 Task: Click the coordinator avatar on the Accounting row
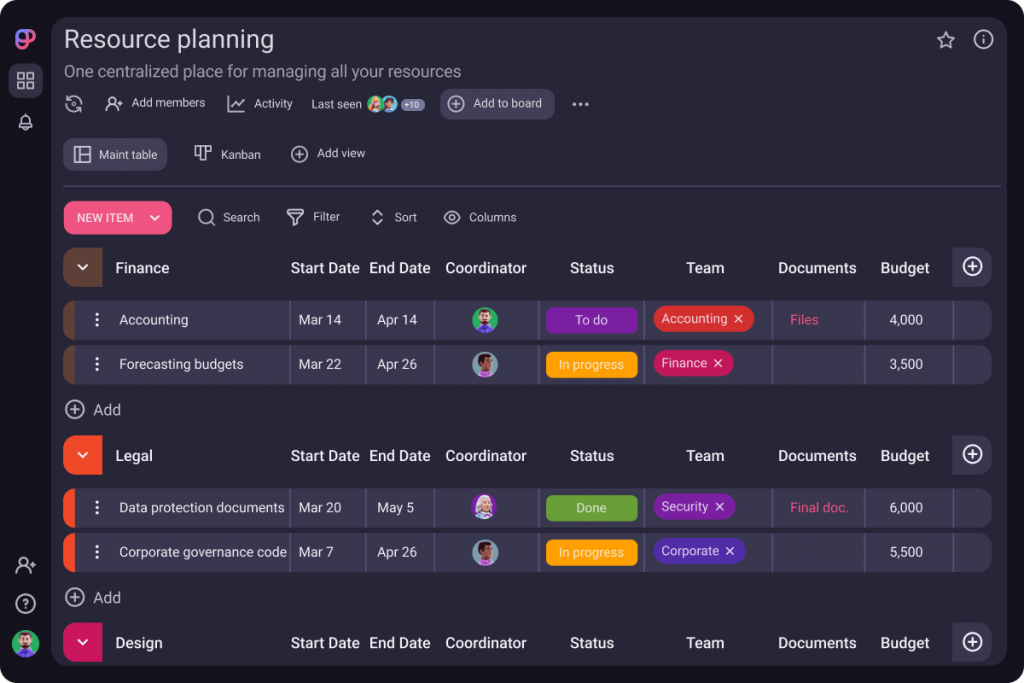[485, 319]
